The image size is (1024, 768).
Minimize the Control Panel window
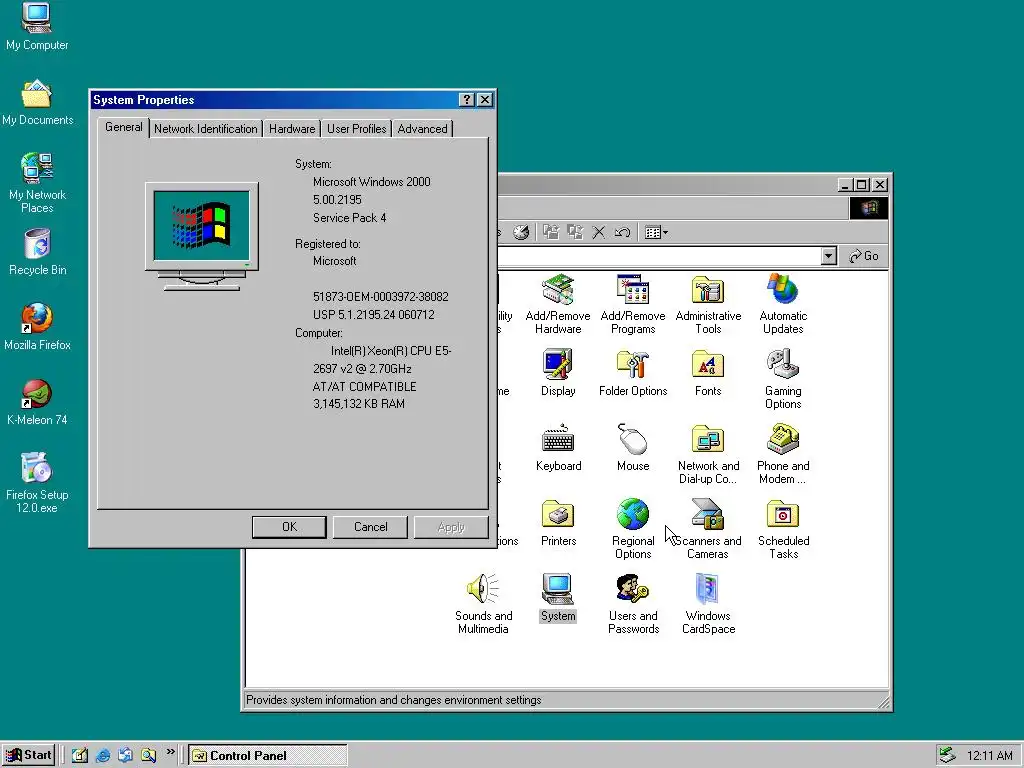tap(845, 185)
